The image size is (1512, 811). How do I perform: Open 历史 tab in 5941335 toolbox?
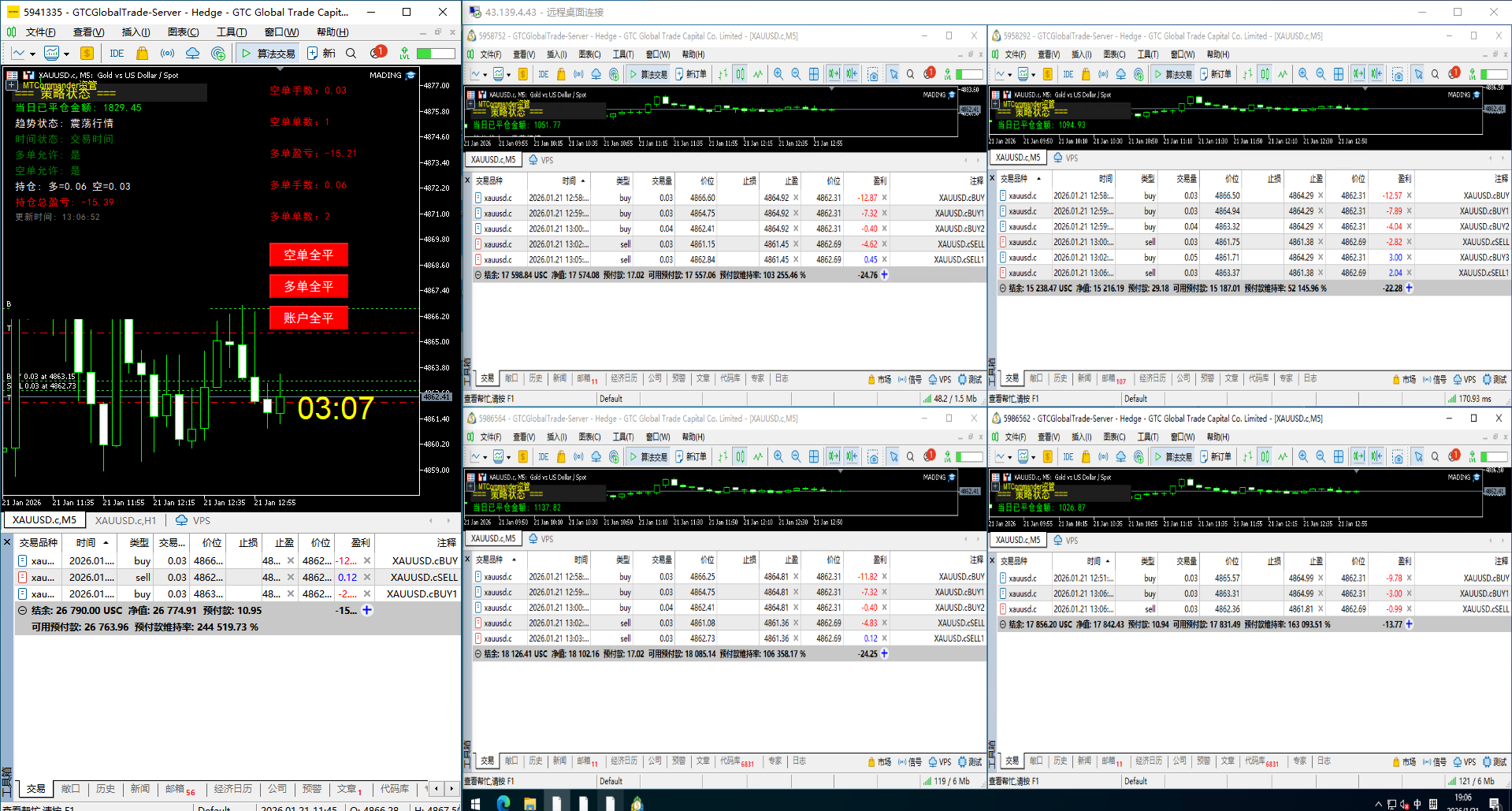click(106, 788)
